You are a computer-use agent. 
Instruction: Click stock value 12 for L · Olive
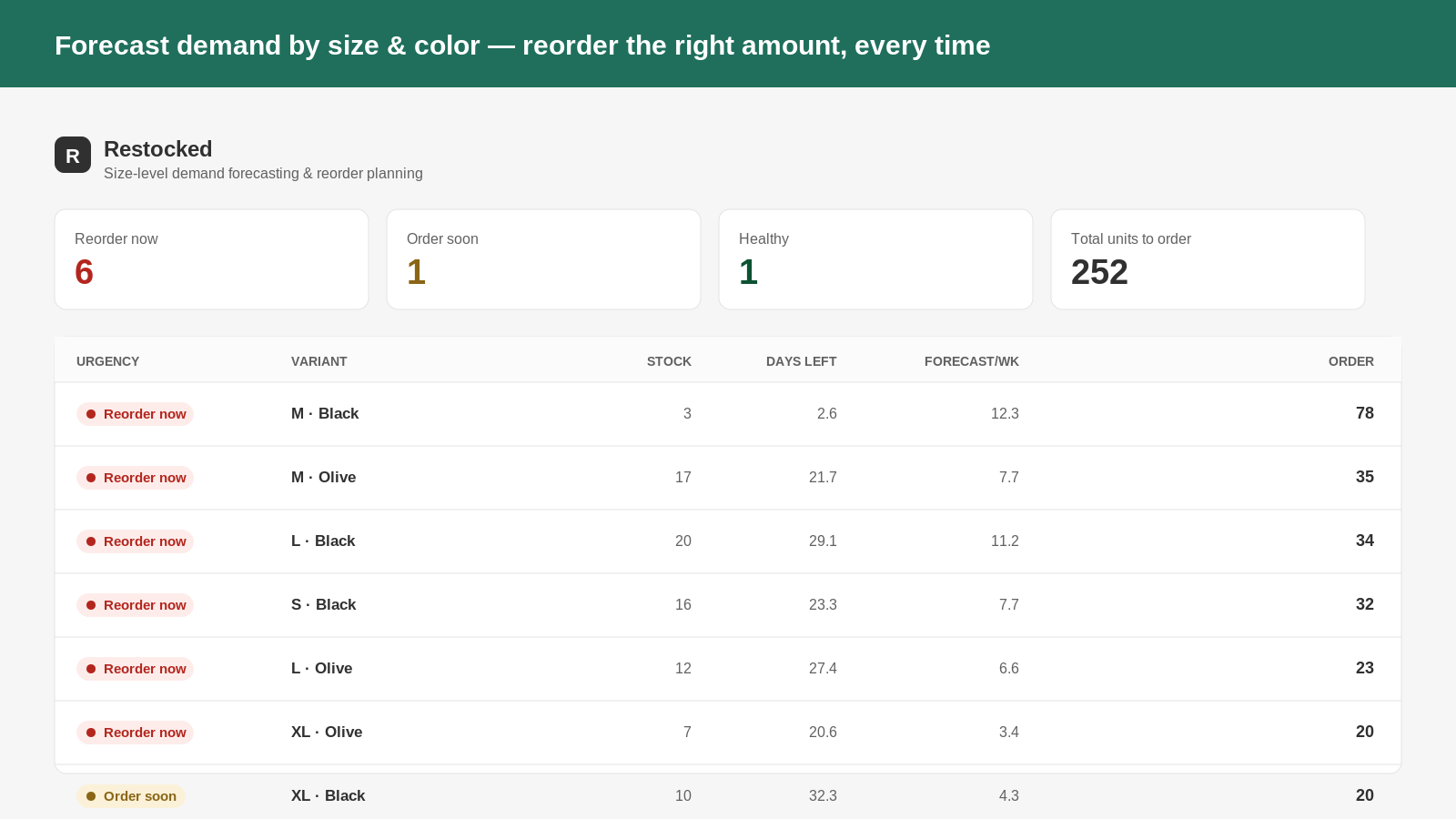pos(683,668)
